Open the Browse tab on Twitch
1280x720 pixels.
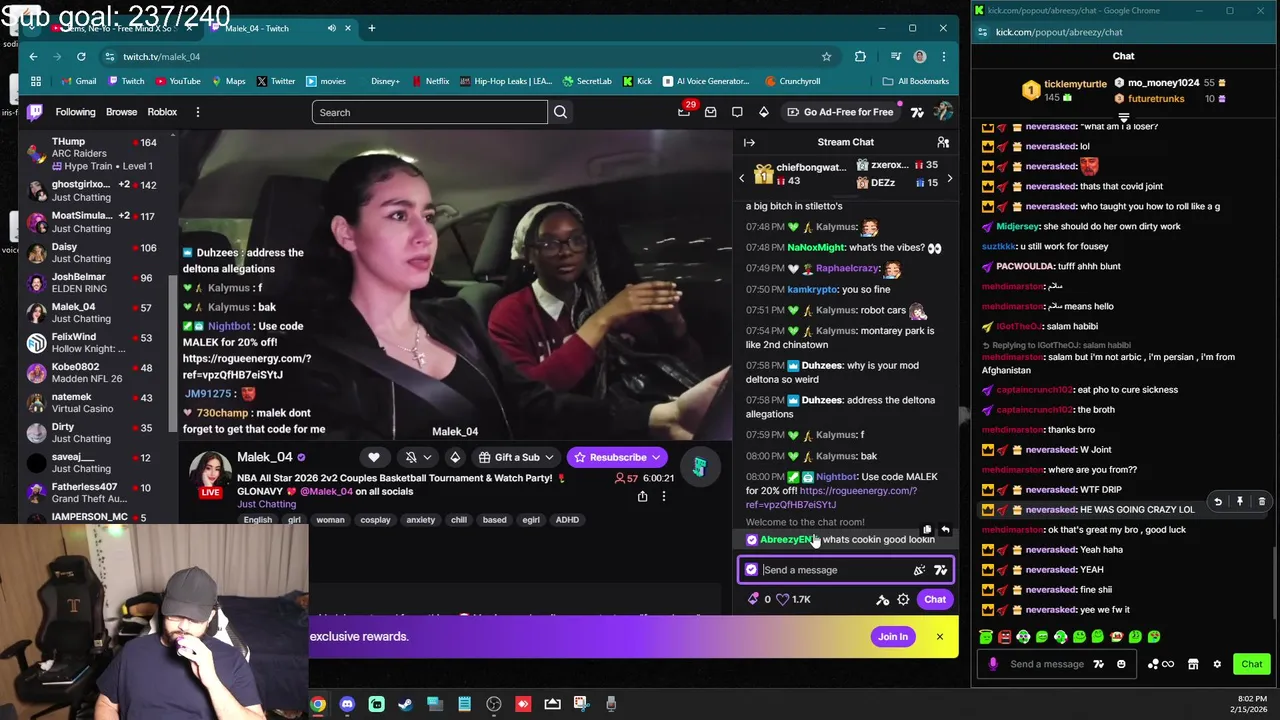coord(121,112)
